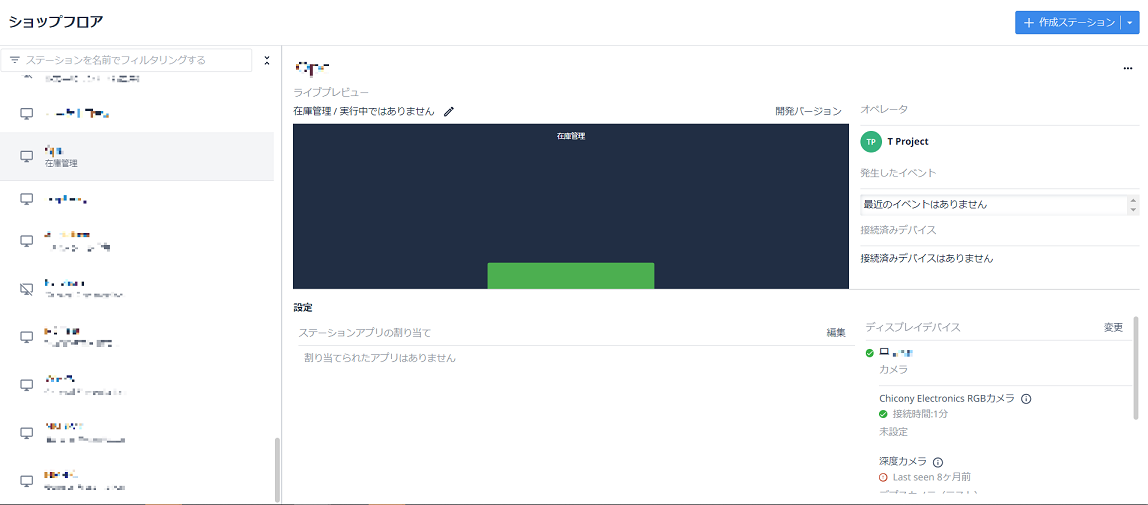This screenshot has height=505, width=1148.
Task: Click the 開発バージョン label
Action: [x=808, y=111]
